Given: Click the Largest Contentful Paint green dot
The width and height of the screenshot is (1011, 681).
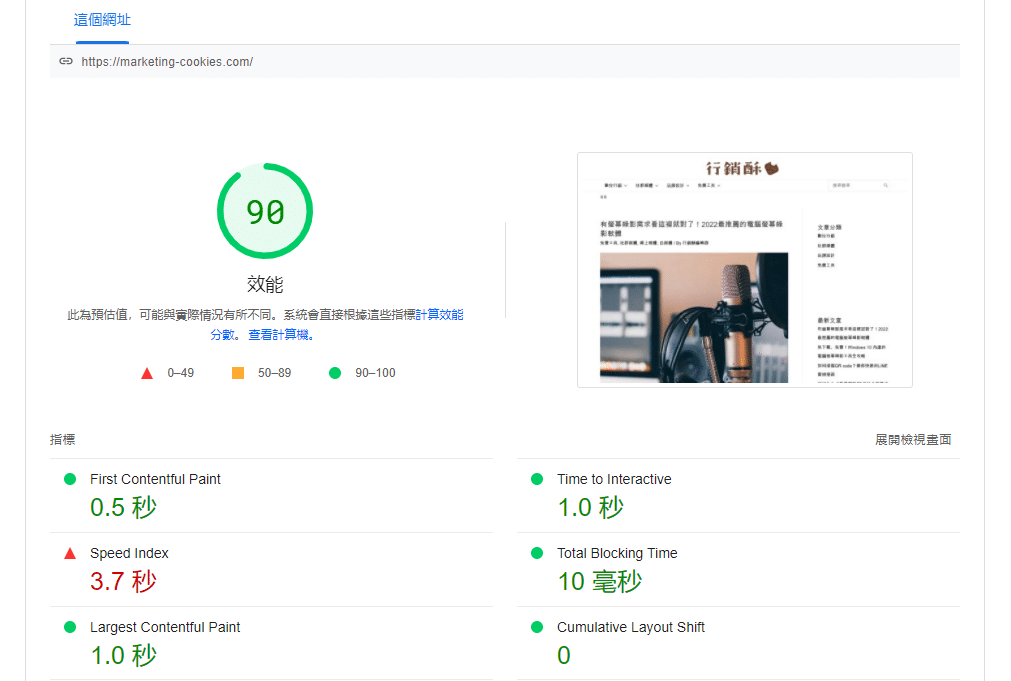Looking at the screenshot, I should [70, 627].
